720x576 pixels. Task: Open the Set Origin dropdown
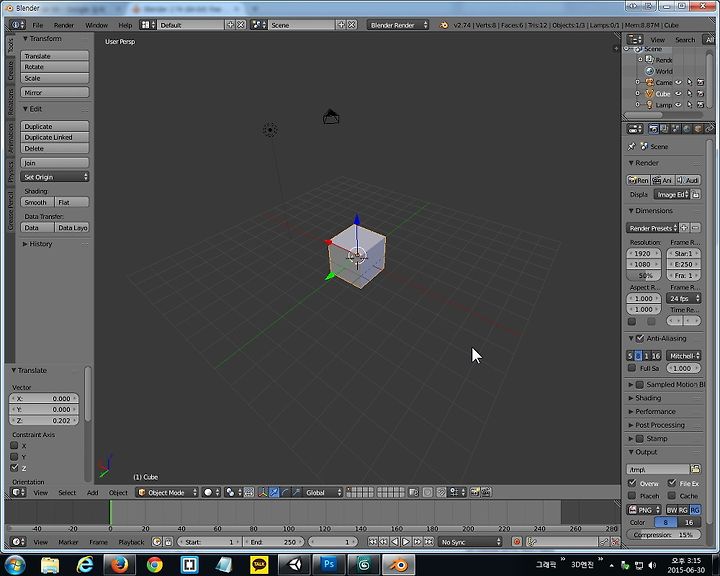(55, 177)
